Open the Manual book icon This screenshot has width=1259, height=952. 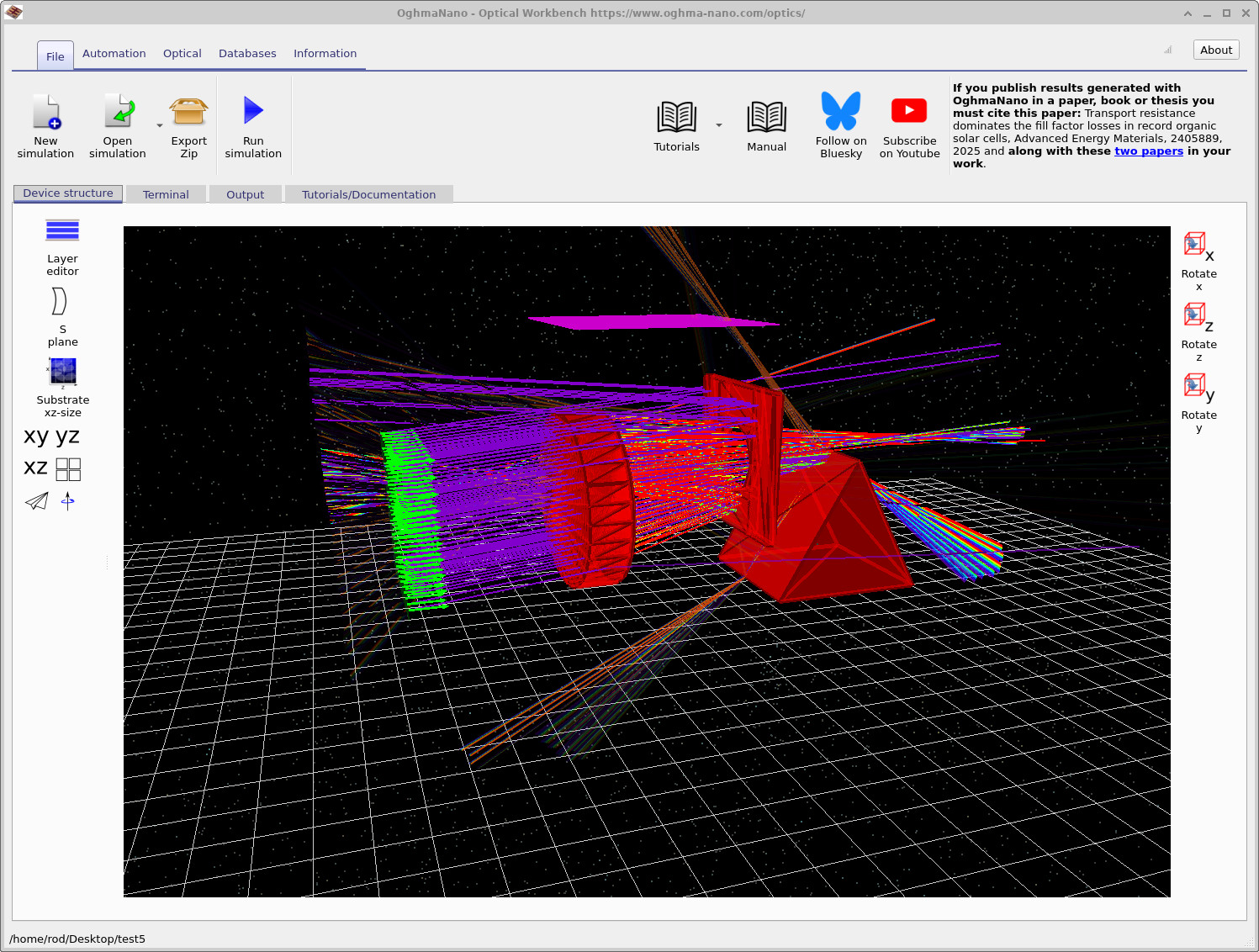pyautogui.click(x=766, y=118)
